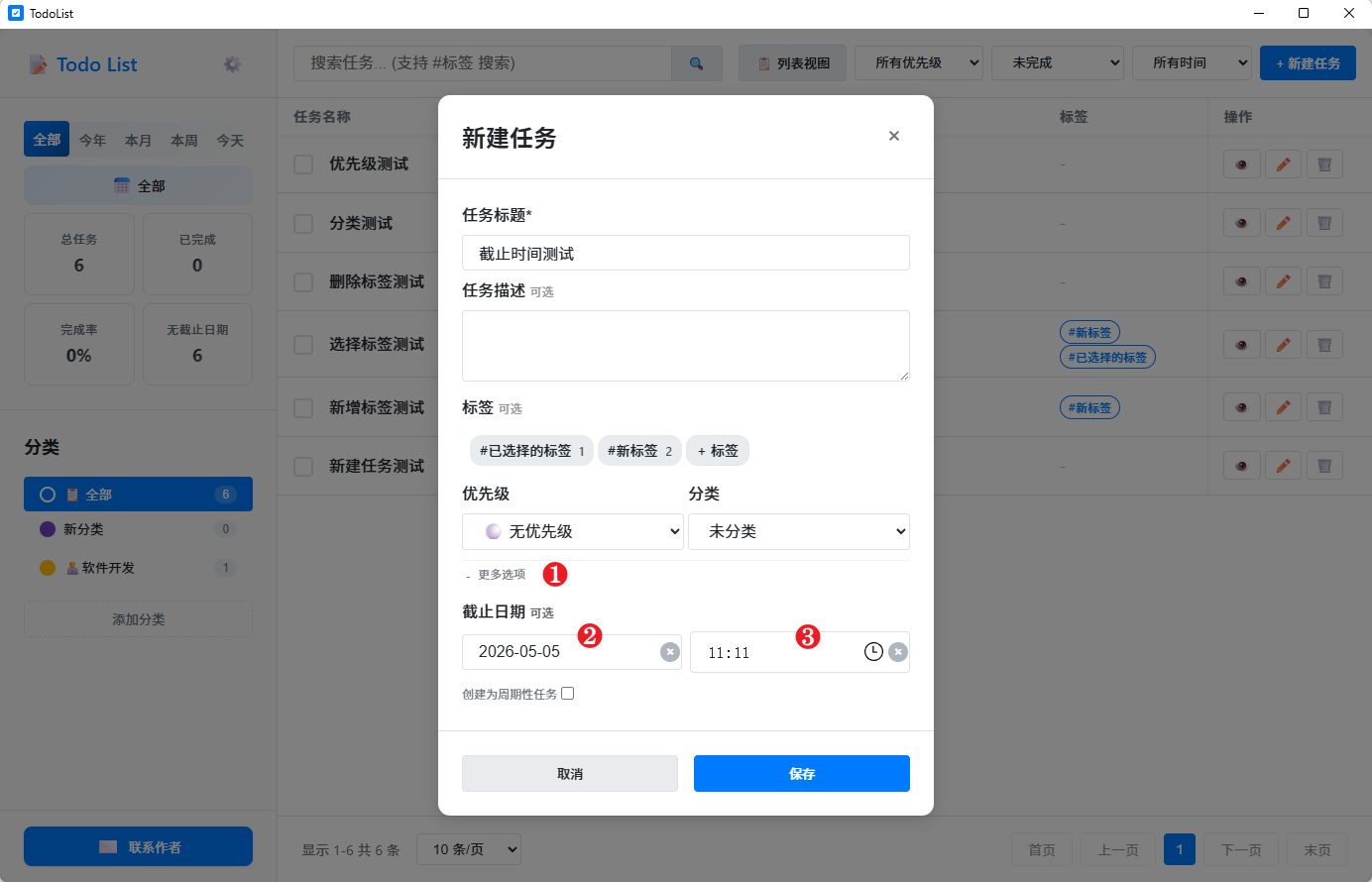Tick the 新建任务测试 task checkbox
This screenshot has height=882, width=1372.
click(303, 467)
